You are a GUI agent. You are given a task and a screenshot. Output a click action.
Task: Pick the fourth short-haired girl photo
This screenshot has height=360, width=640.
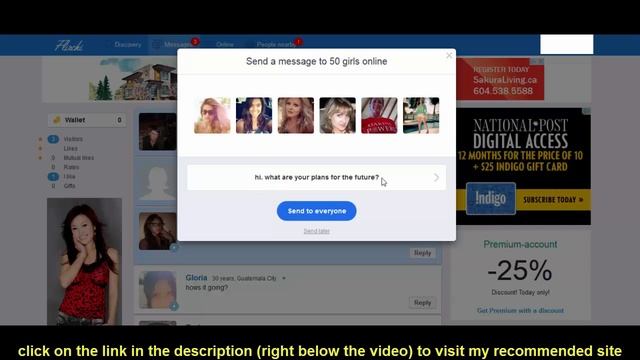338,116
